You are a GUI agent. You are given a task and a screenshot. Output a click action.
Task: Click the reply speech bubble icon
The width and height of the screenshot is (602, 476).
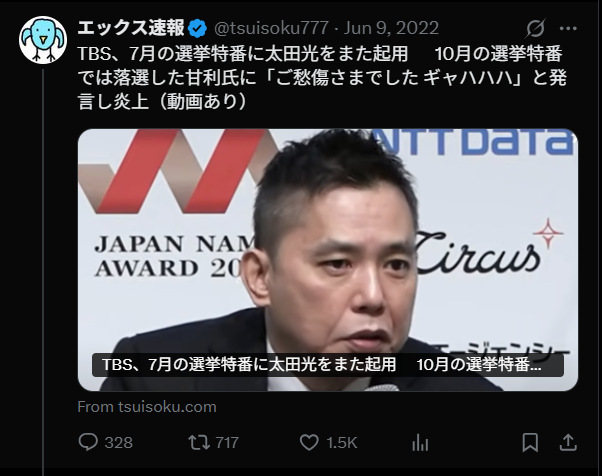88,442
